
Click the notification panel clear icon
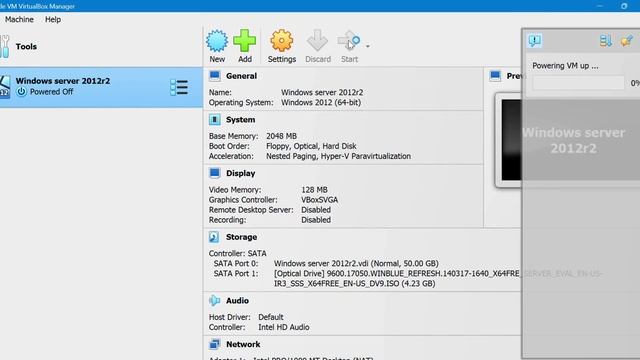click(627, 40)
